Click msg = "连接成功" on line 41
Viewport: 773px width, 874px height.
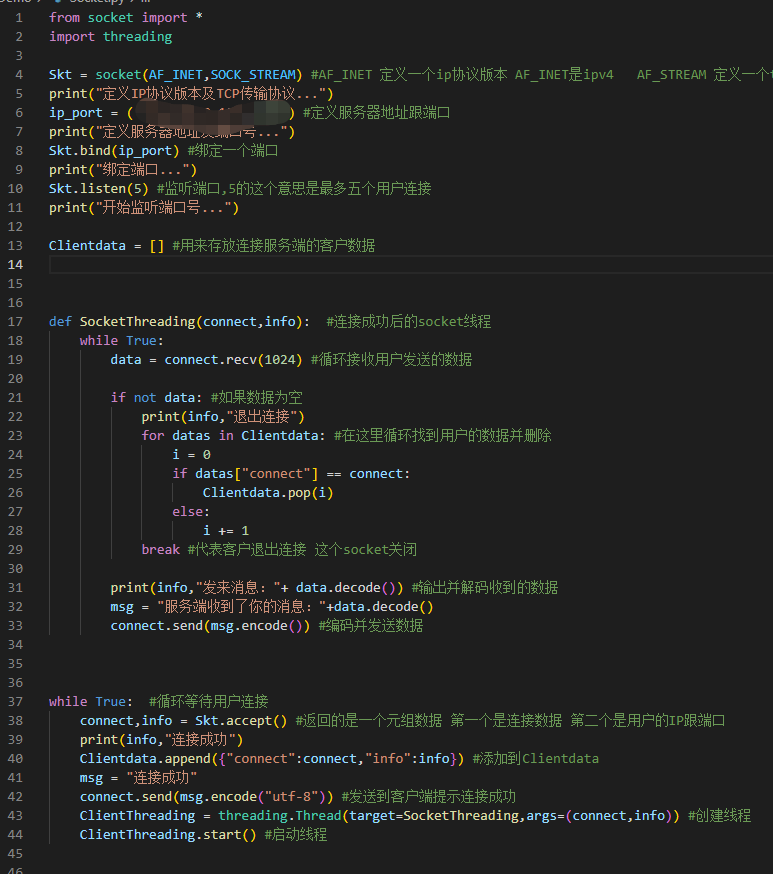coord(138,778)
